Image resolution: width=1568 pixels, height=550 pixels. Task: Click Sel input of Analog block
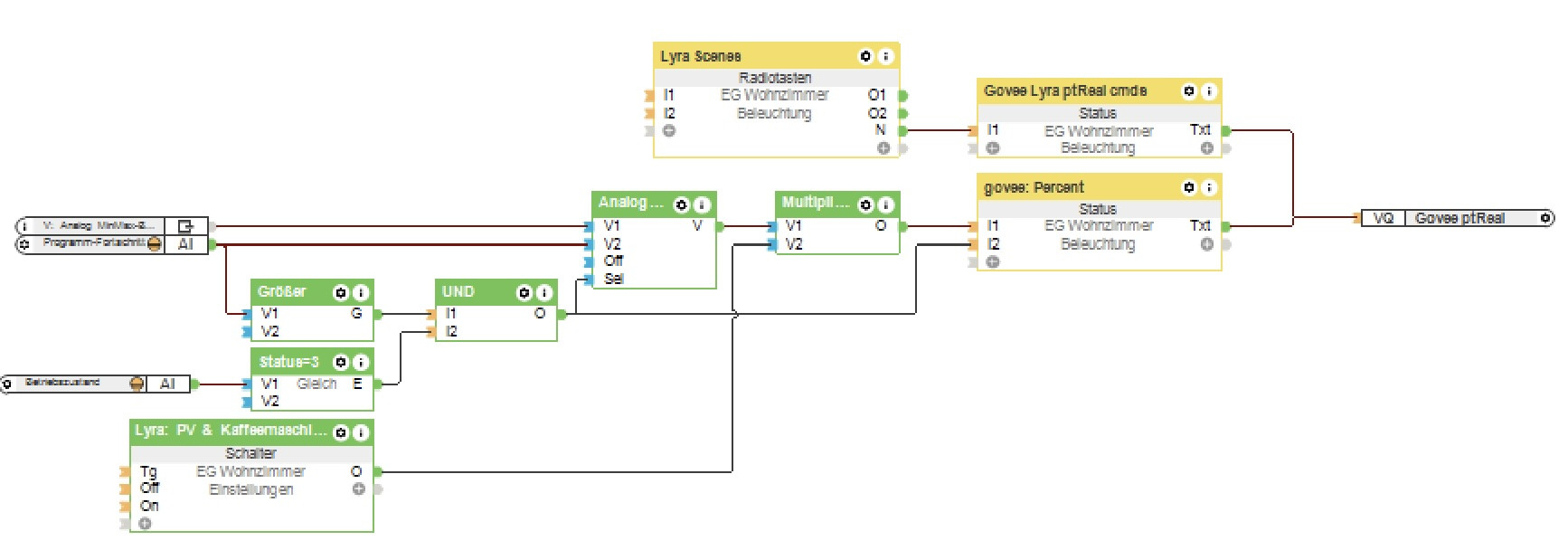click(613, 279)
